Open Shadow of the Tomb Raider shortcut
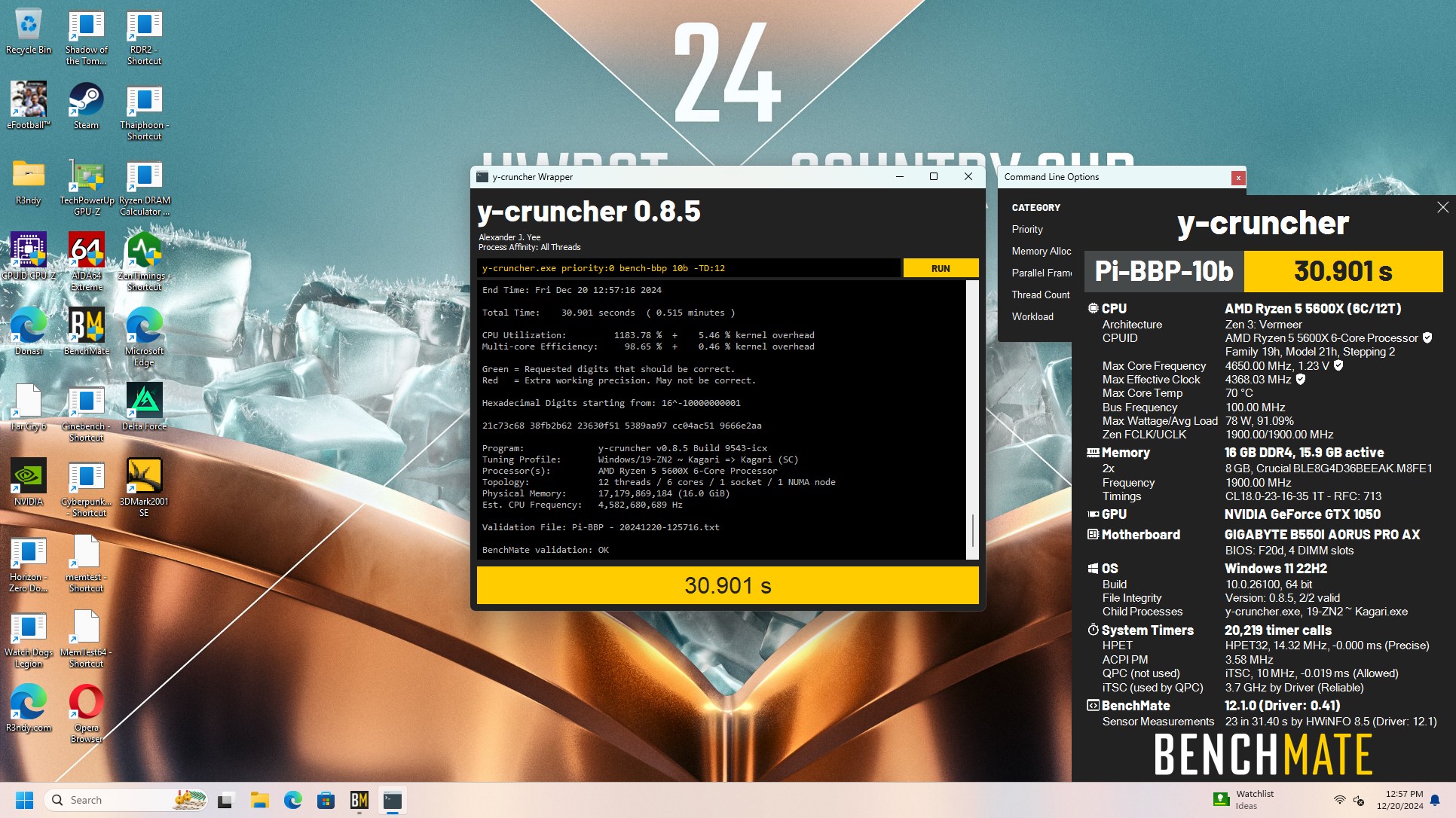 point(87,37)
